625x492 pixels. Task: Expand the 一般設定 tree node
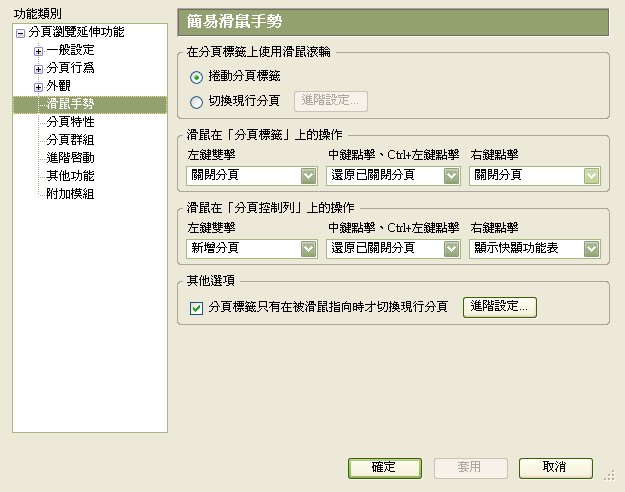(x=38, y=51)
